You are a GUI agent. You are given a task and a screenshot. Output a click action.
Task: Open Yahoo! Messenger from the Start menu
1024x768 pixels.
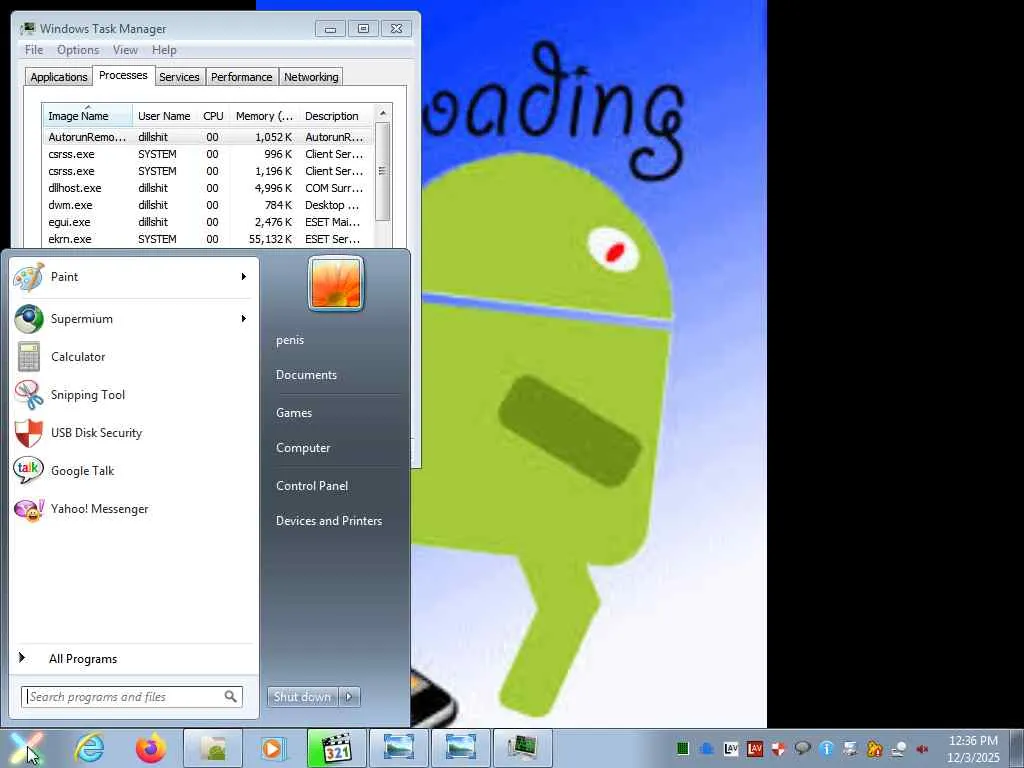134,508
